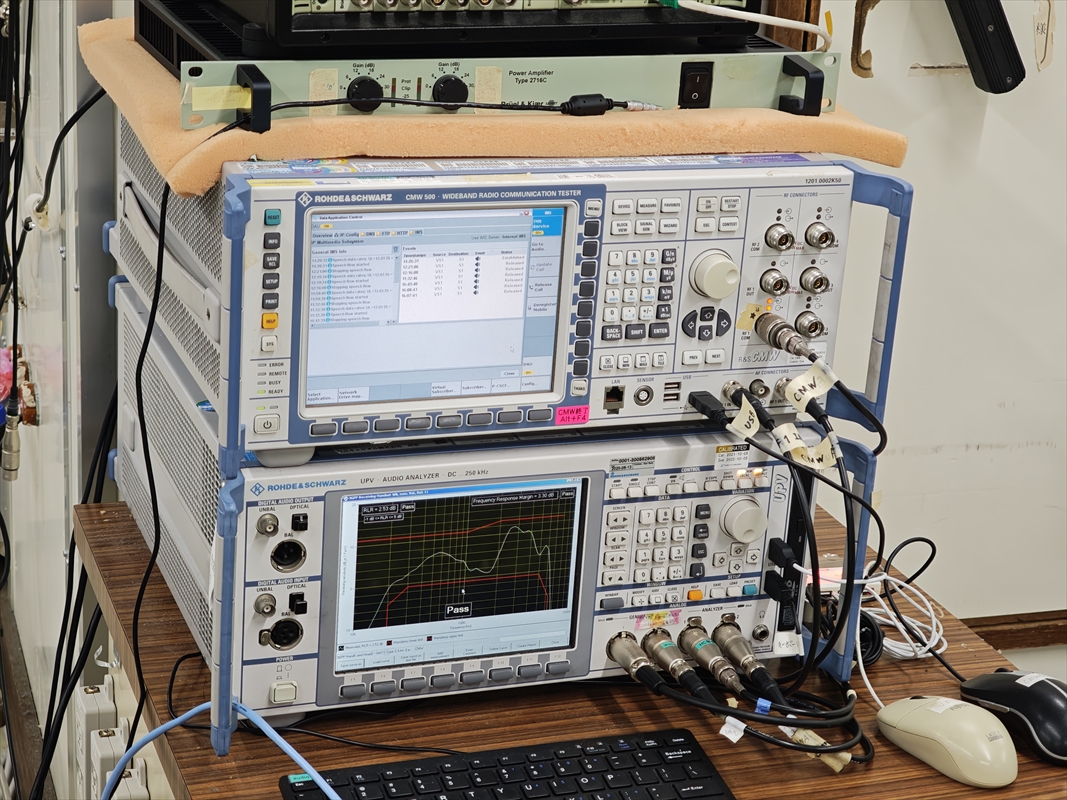Click the TASKS hardkey below the CMW softkey column
Image resolution: width=1067 pixels, height=800 pixels.
pyautogui.click(x=579, y=389)
